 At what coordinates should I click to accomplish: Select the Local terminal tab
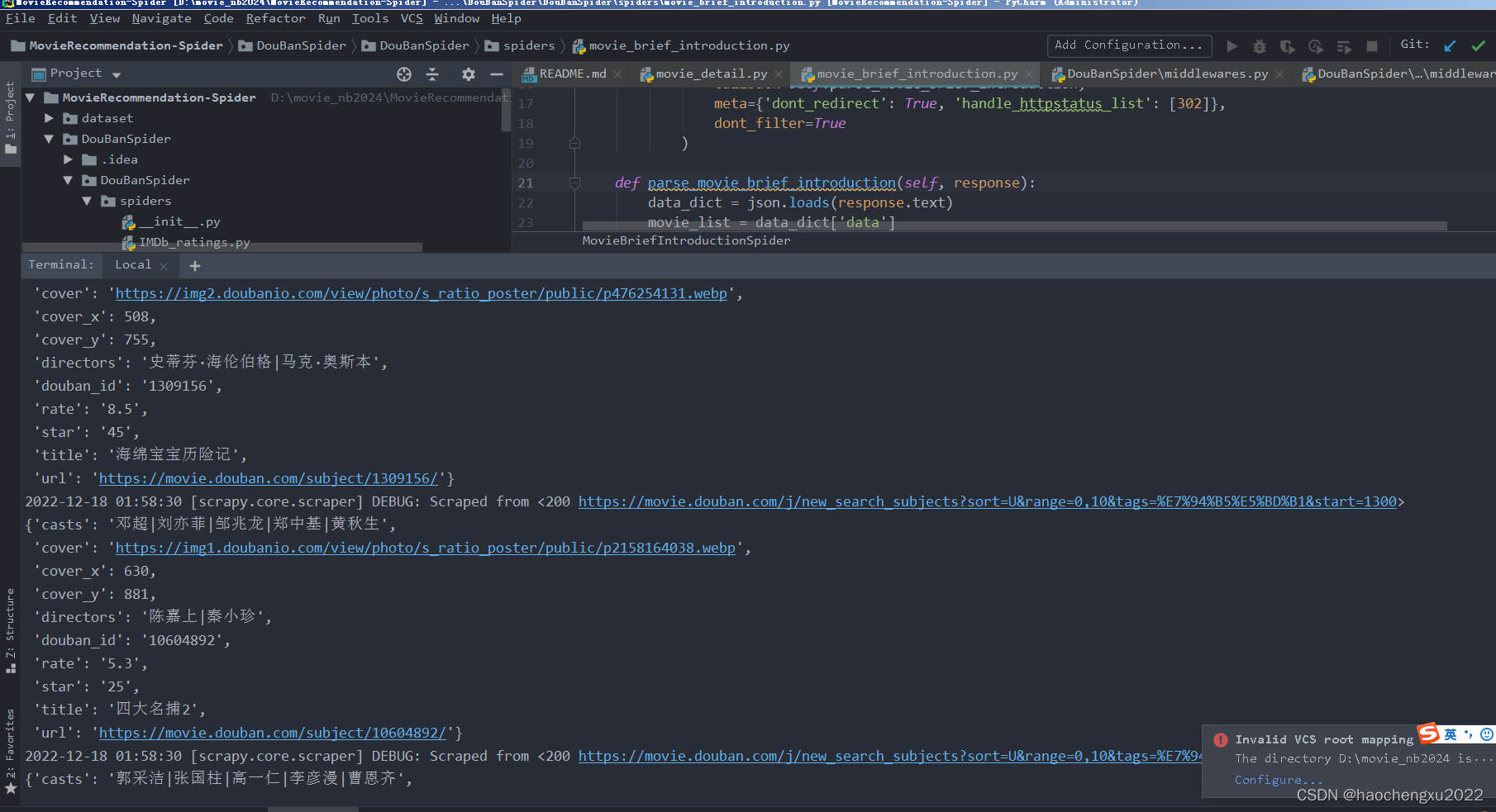click(133, 265)
